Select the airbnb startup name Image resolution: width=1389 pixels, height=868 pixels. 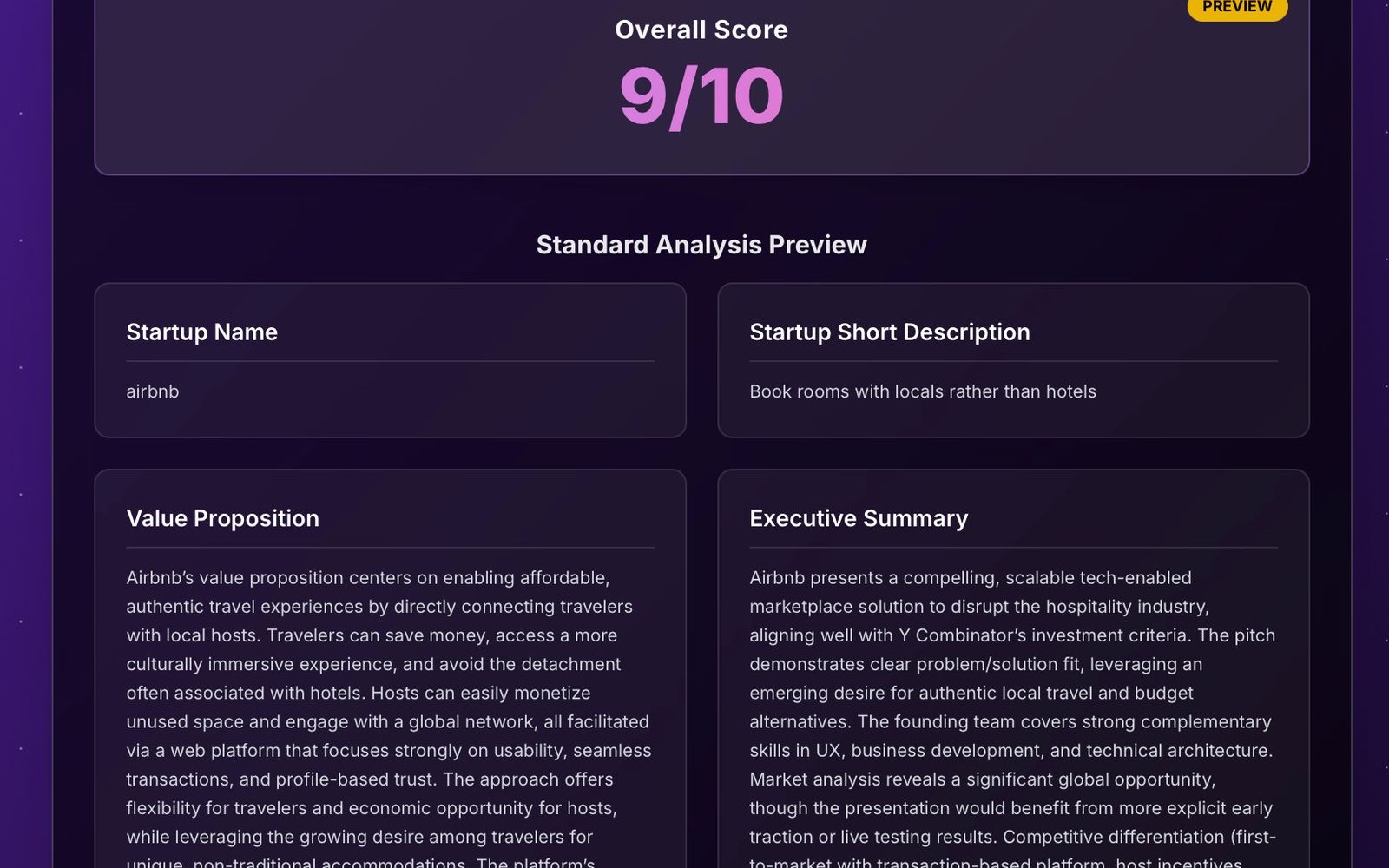point(152,391)
